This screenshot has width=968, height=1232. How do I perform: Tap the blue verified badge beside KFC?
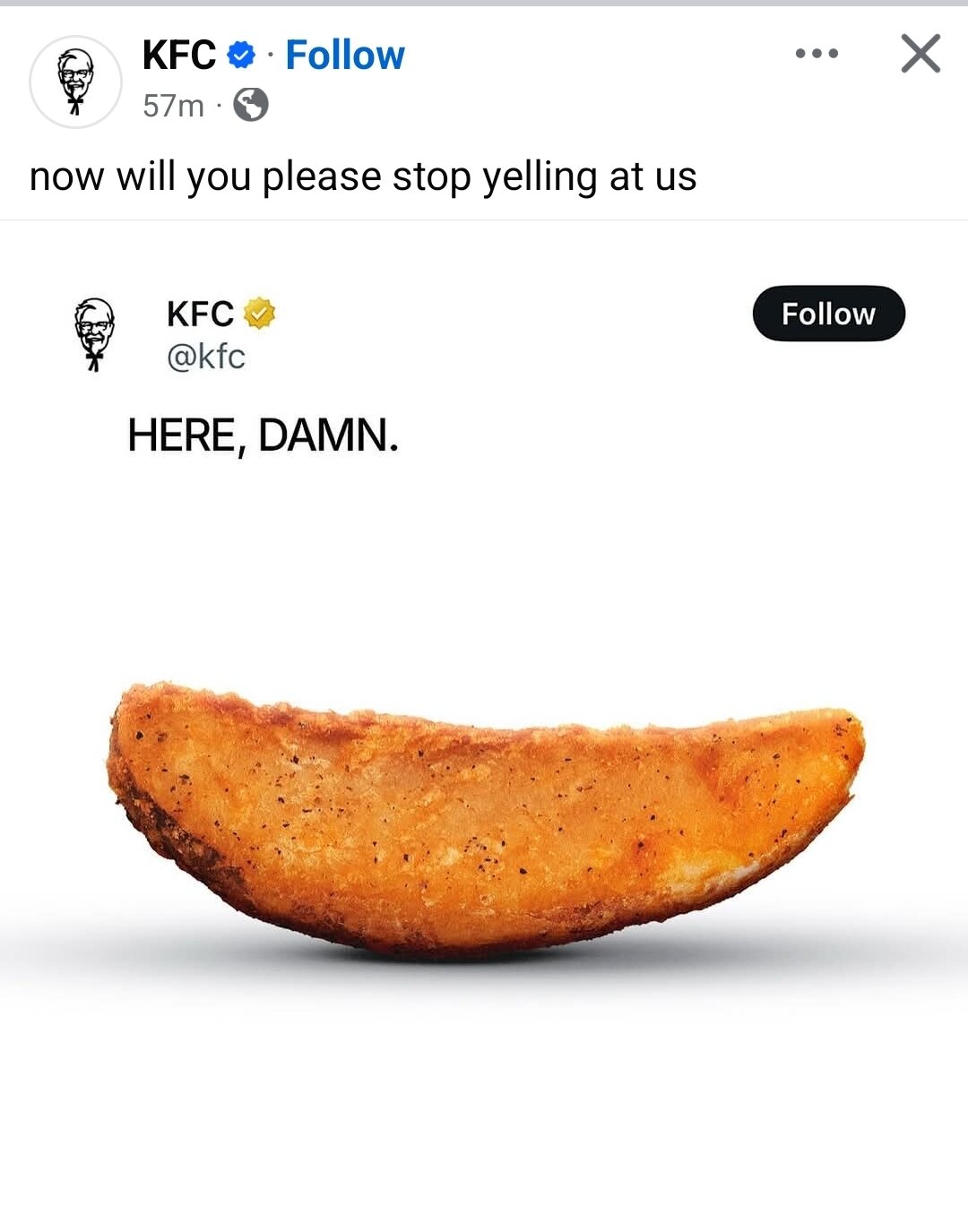(240, 56)
